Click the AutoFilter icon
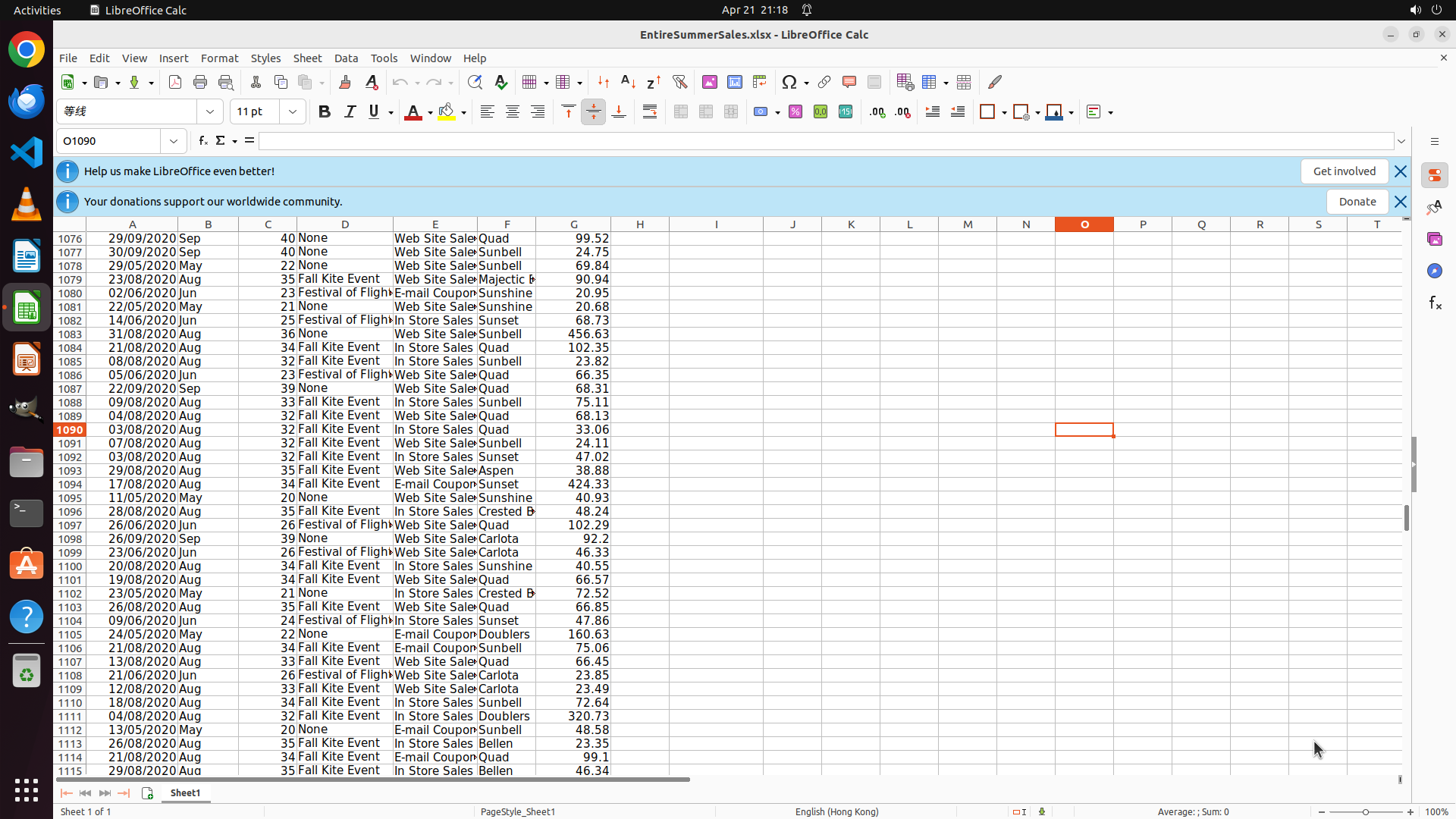The image size is (1456, 819). pos(679,83)
